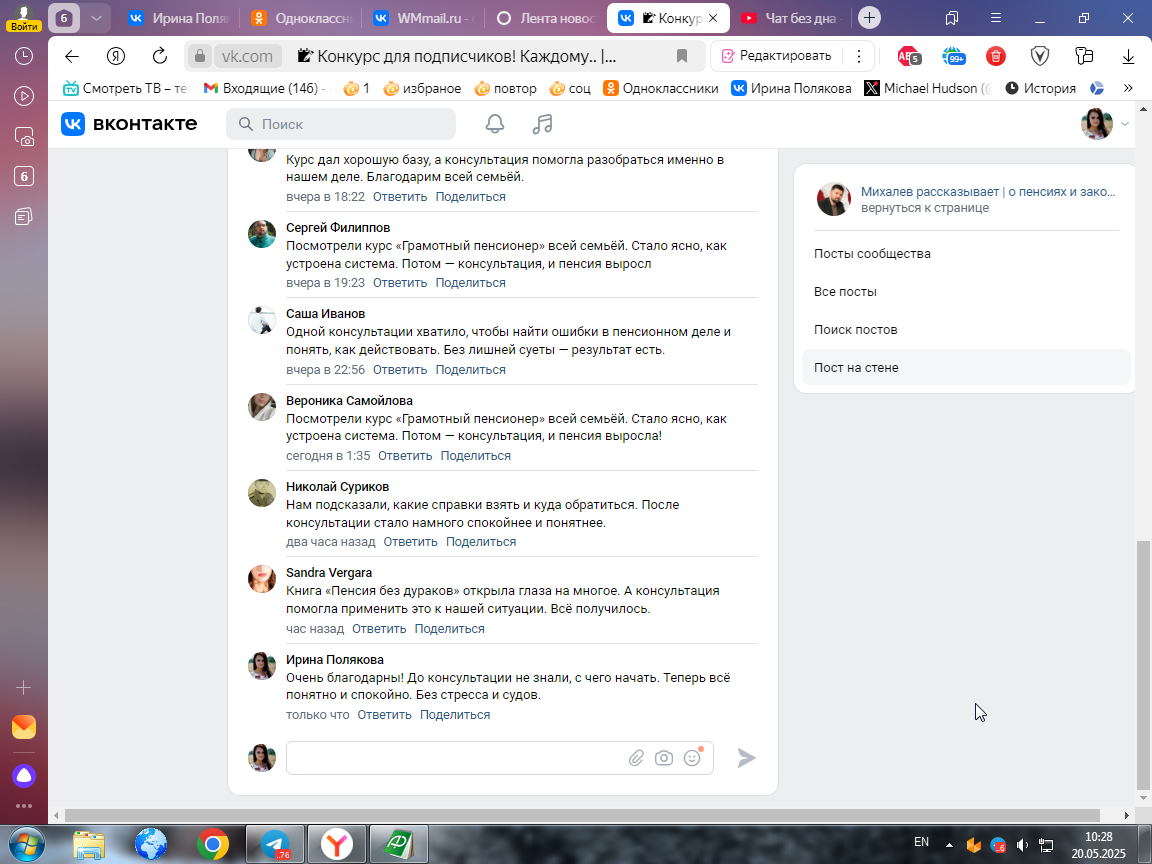
Task: Click Сергей Филиппов's avatar thumbnail
Action: (262, 234)
